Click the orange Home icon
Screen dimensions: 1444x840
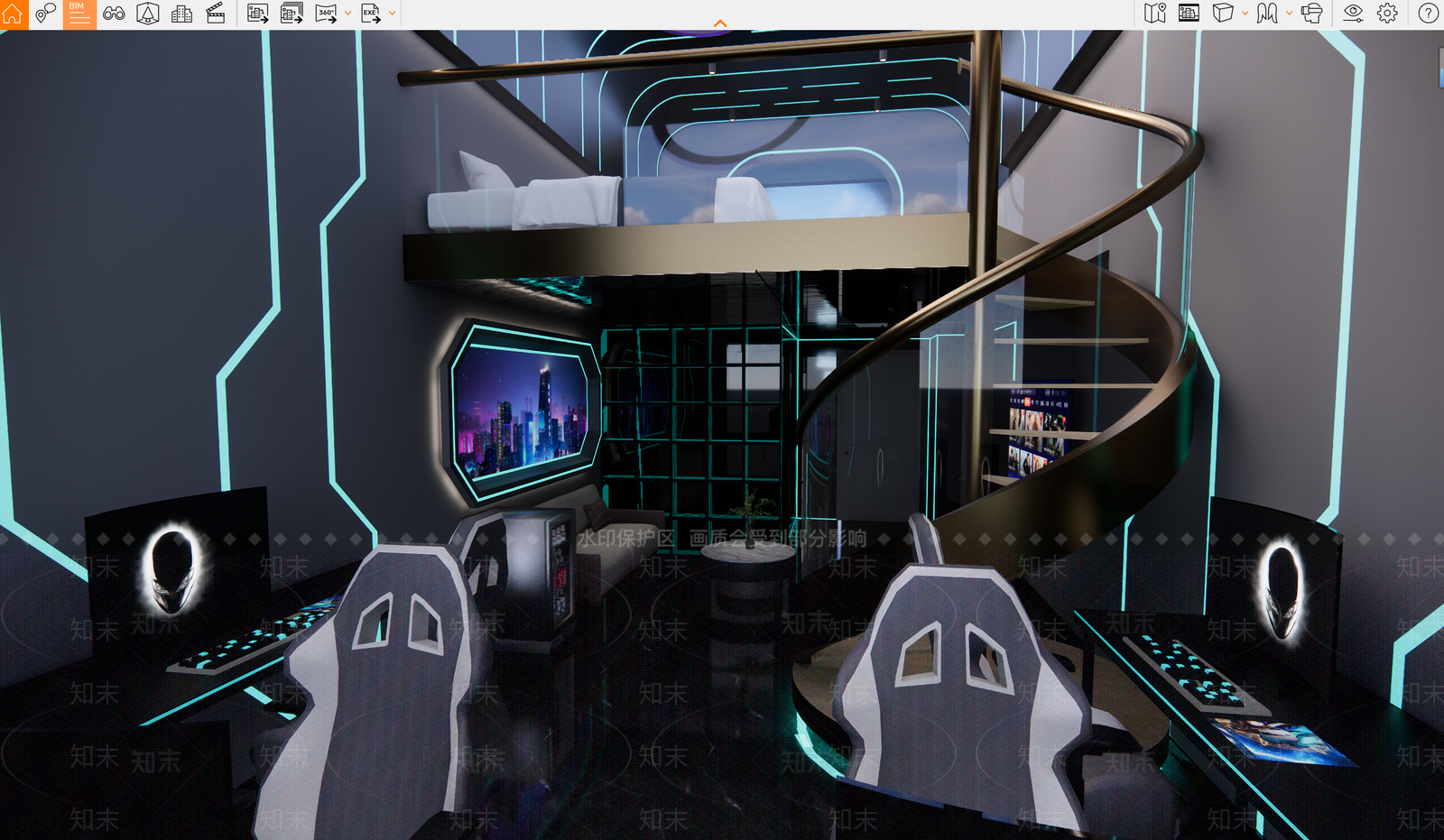[x=13, y=14]
